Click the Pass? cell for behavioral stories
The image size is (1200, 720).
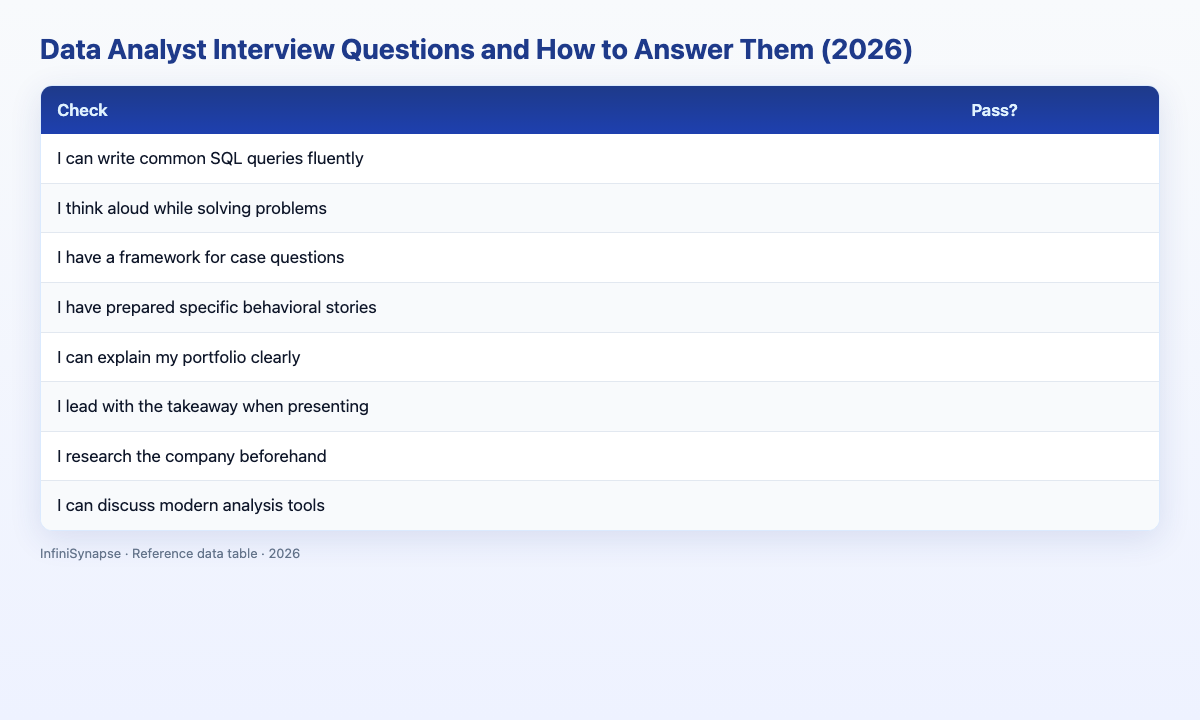coord(1057,307)
